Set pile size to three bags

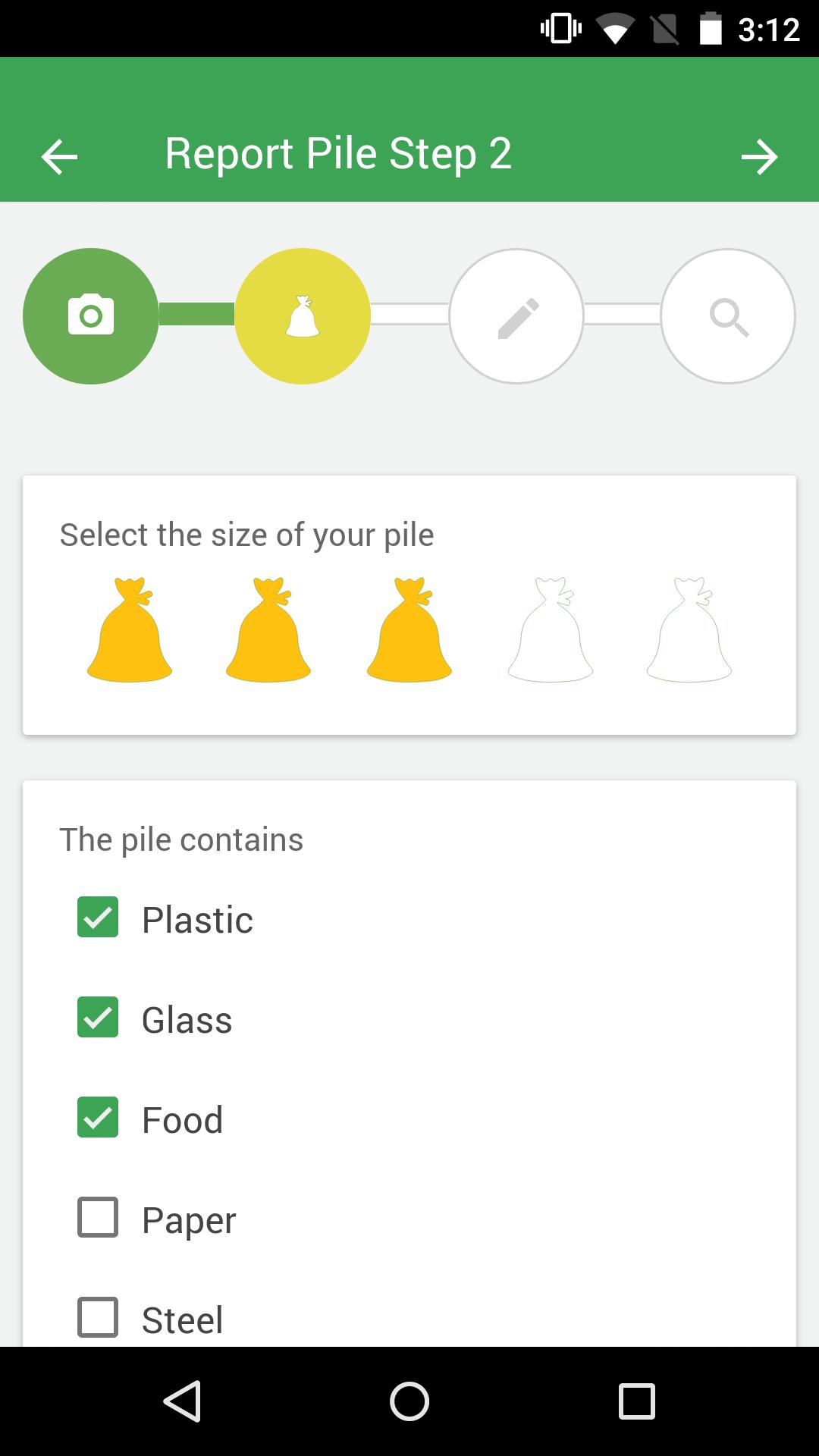coord(409,630)
